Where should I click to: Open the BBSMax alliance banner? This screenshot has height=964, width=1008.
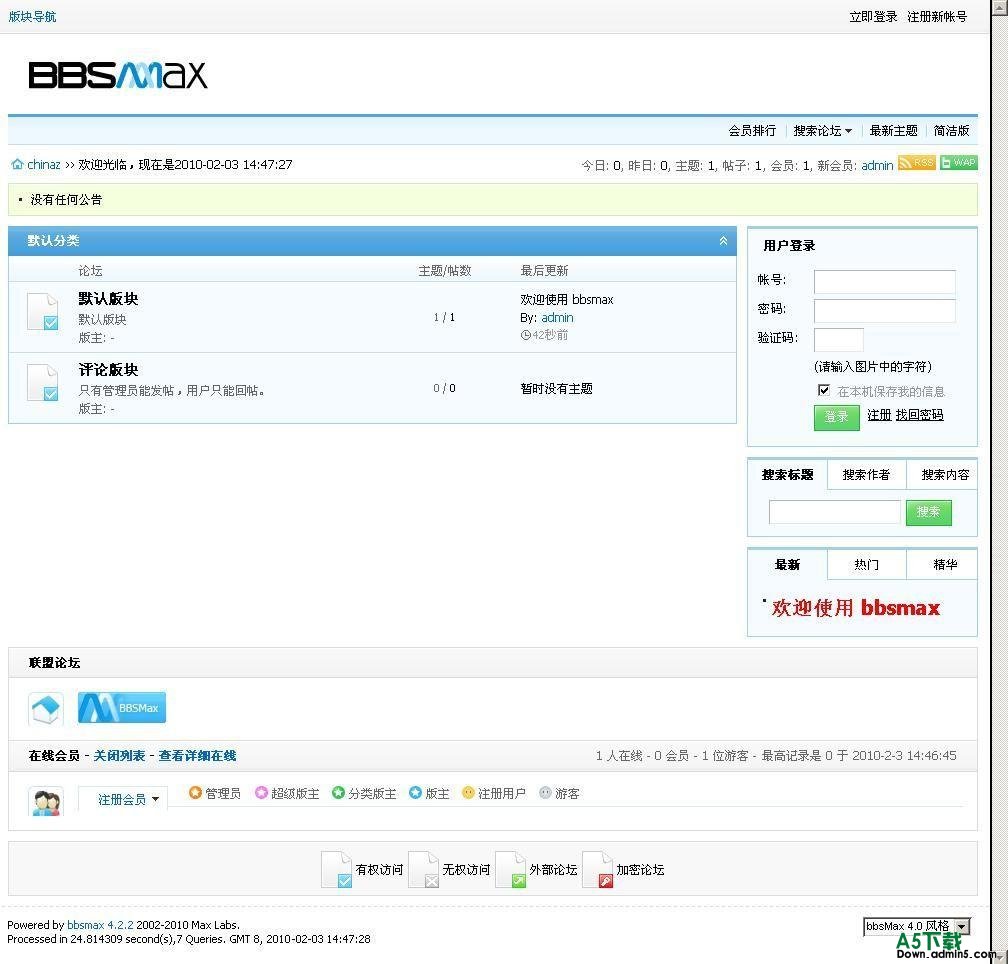pos(122,708)
